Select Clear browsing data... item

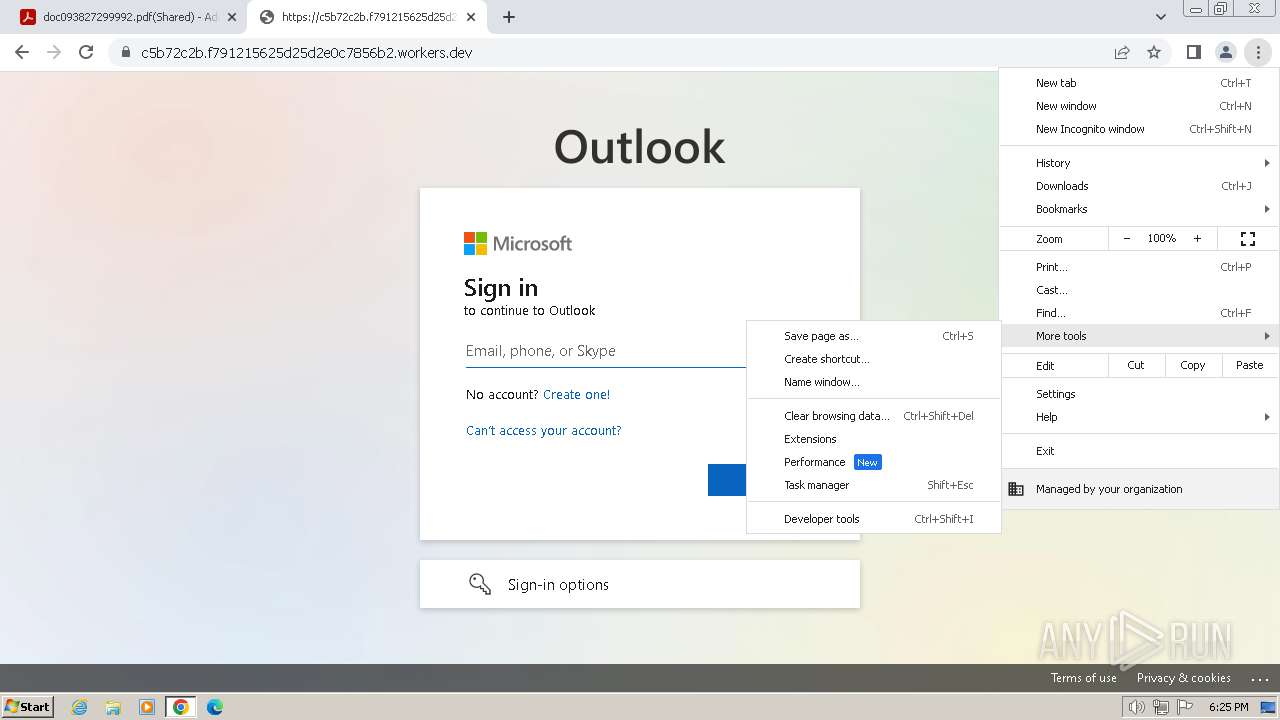874,416
